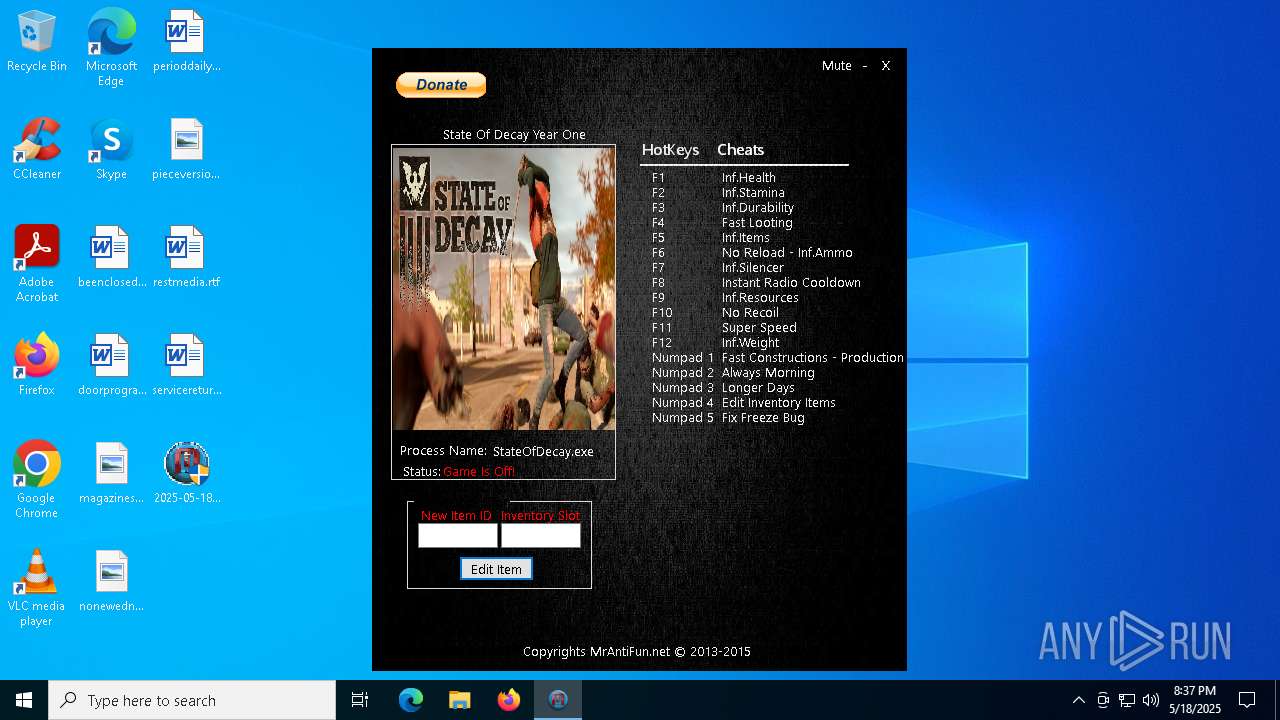Click the Inf.Silencer cheat entry

point(752,268)
